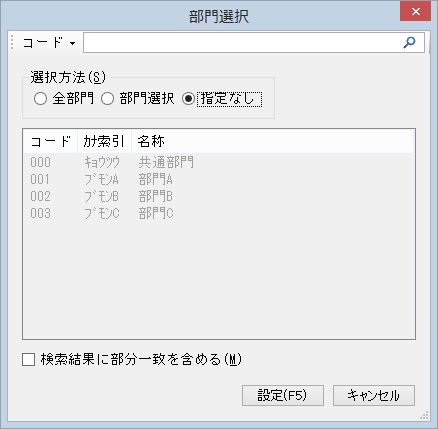The image size is (438, 429).
Task: Click the 設定(F5) button
Action: 283,396
